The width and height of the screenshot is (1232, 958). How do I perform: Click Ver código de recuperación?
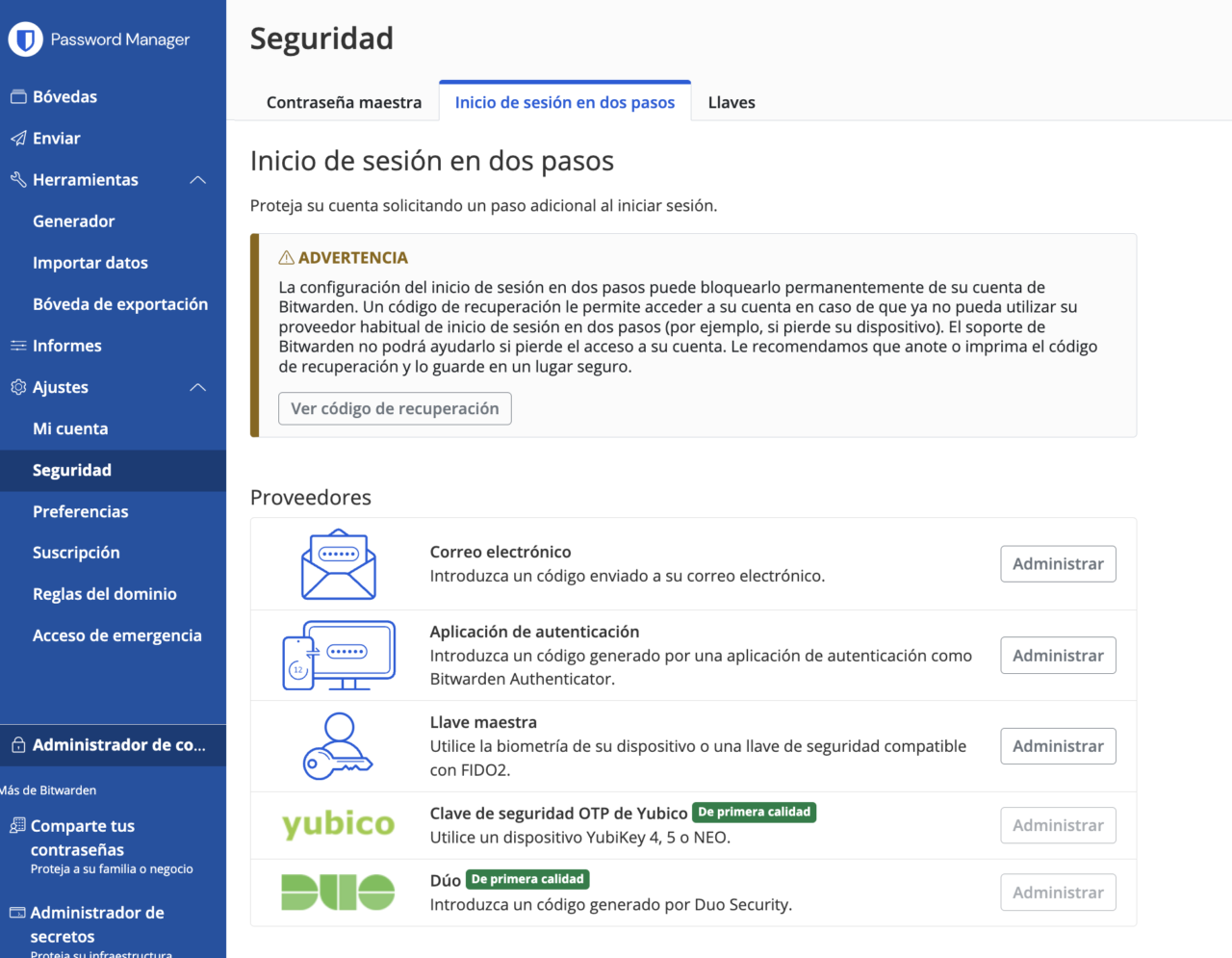coord(395,408)
